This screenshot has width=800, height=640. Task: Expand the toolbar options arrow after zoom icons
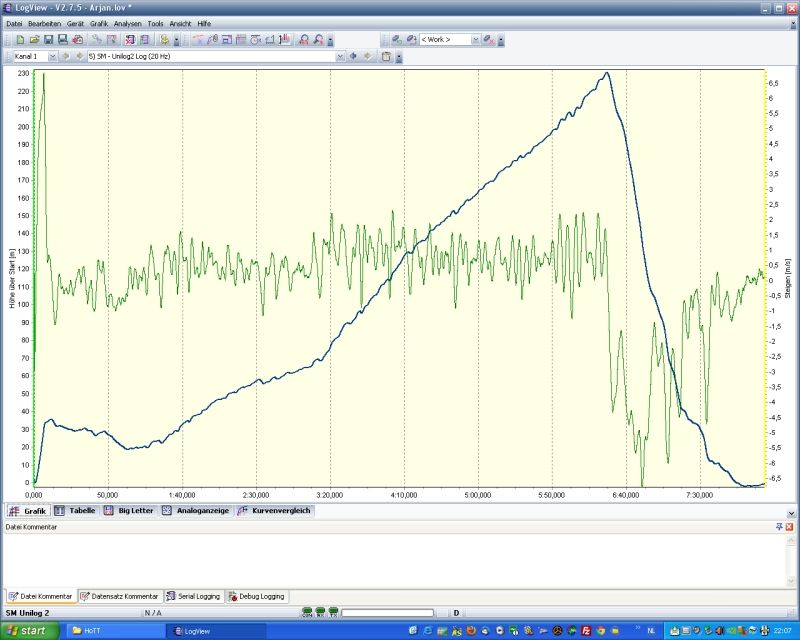click(x=331, y=41)
